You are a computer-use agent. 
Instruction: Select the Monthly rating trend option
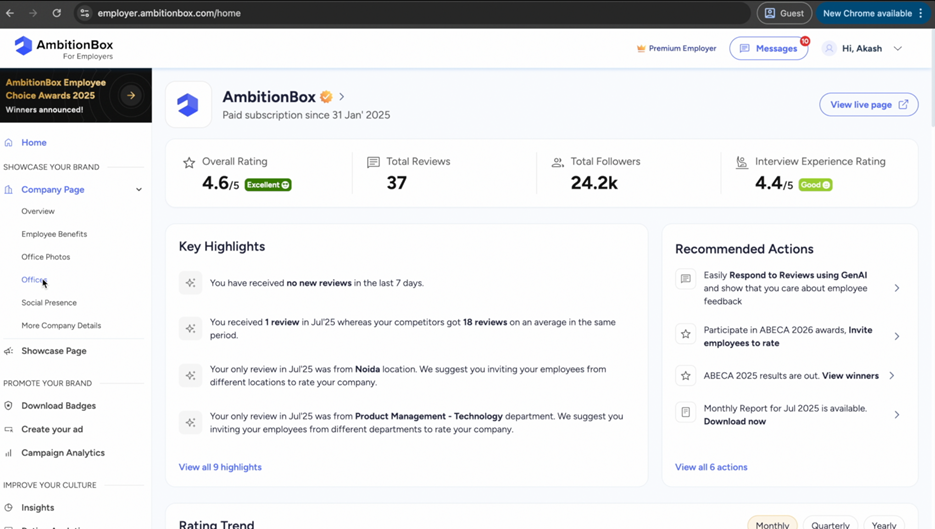(772, 524)
